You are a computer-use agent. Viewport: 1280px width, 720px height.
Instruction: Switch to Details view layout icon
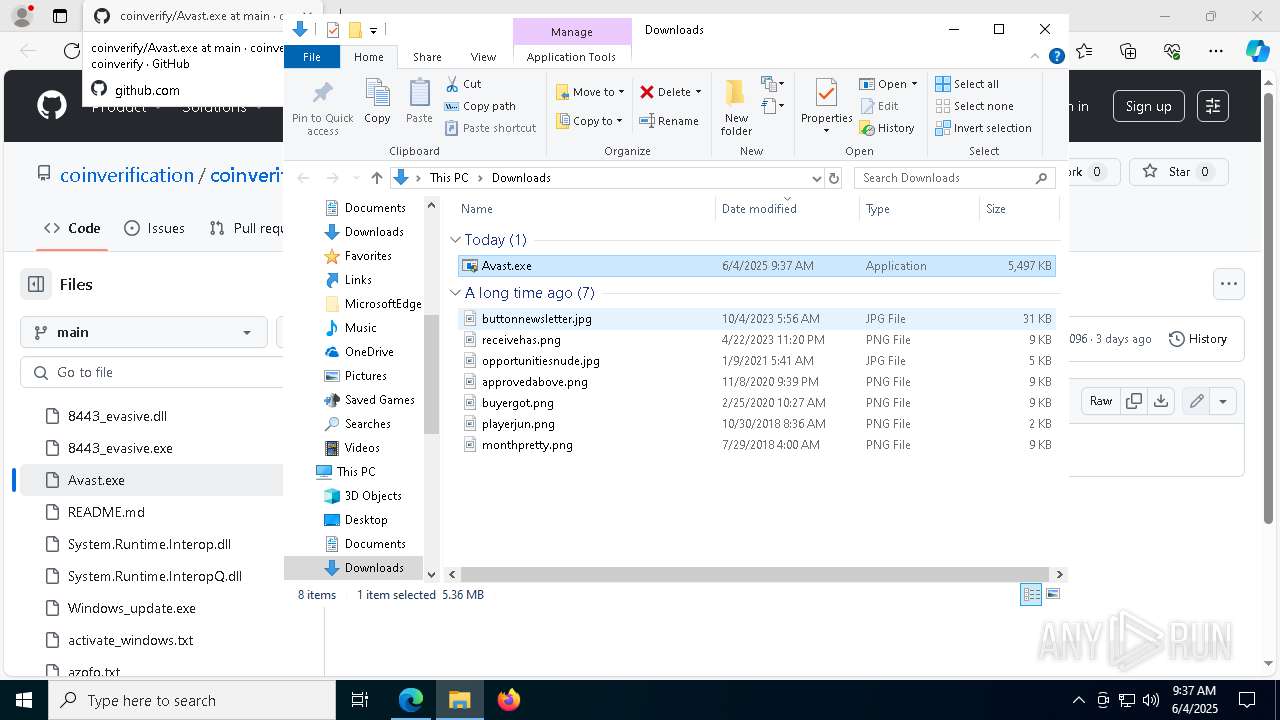pos(1030,595)
